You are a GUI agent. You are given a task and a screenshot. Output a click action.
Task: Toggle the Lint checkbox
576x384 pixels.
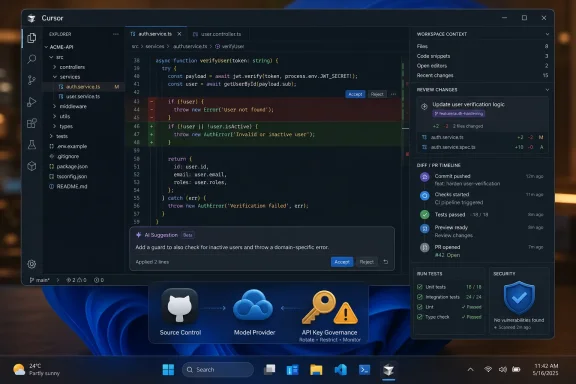point(420,306)
